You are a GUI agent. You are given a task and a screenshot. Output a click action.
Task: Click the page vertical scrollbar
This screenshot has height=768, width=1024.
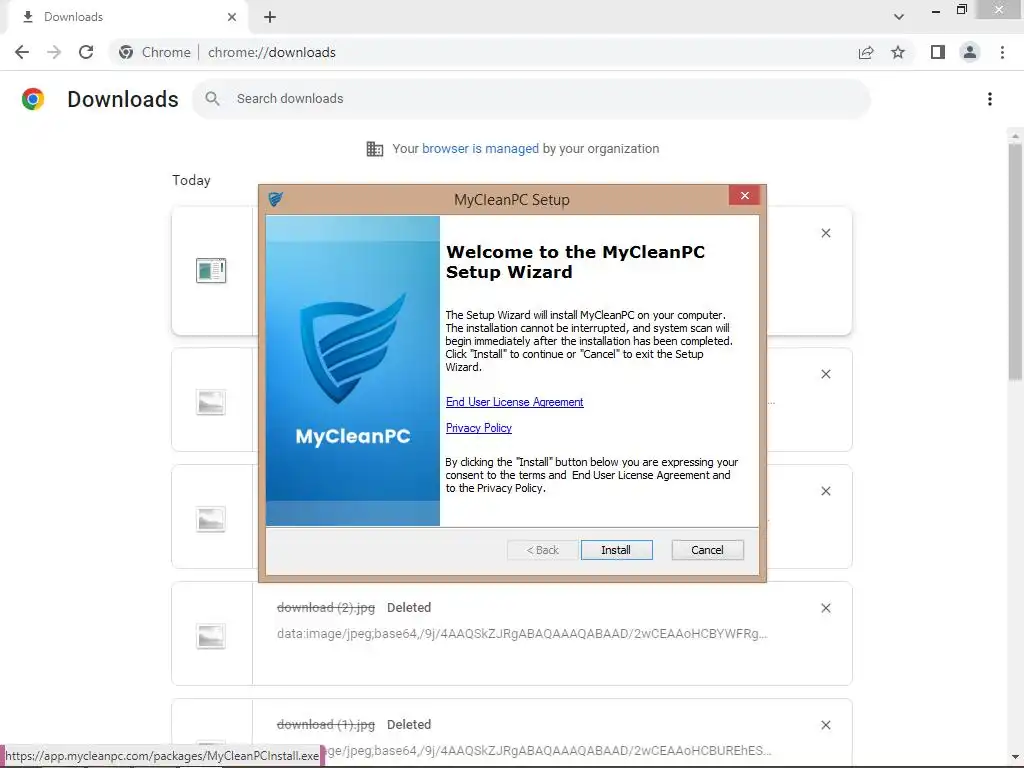[1015, 261]
